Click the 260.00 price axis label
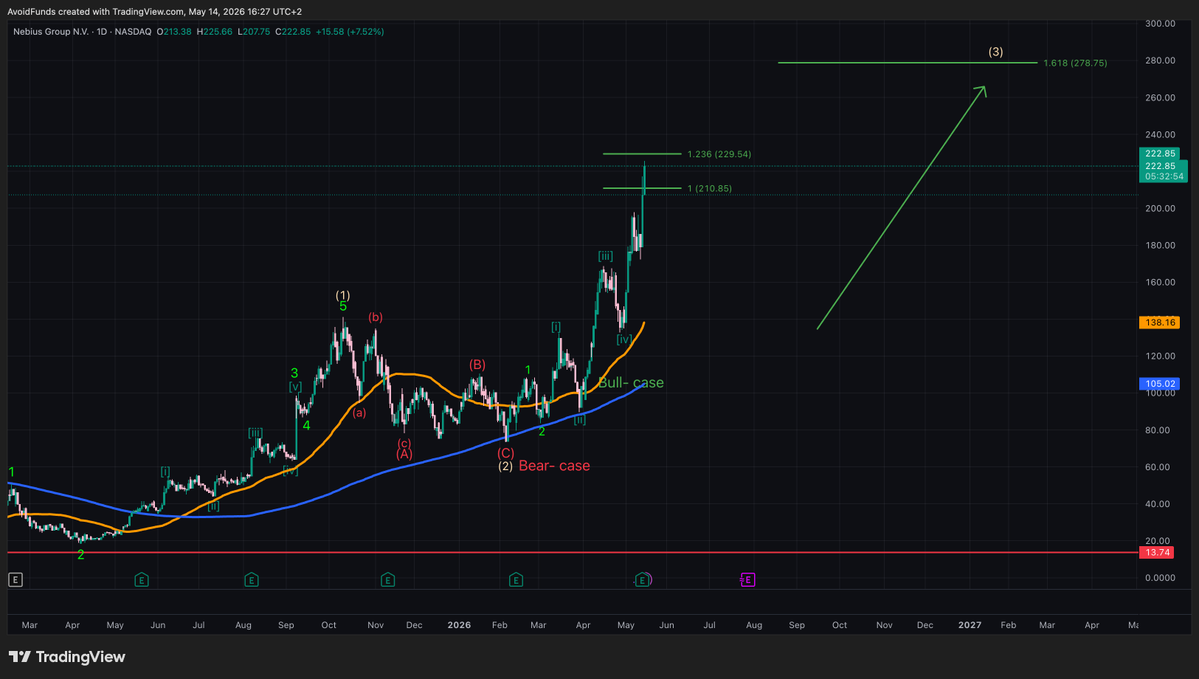 coord(1160,98)
